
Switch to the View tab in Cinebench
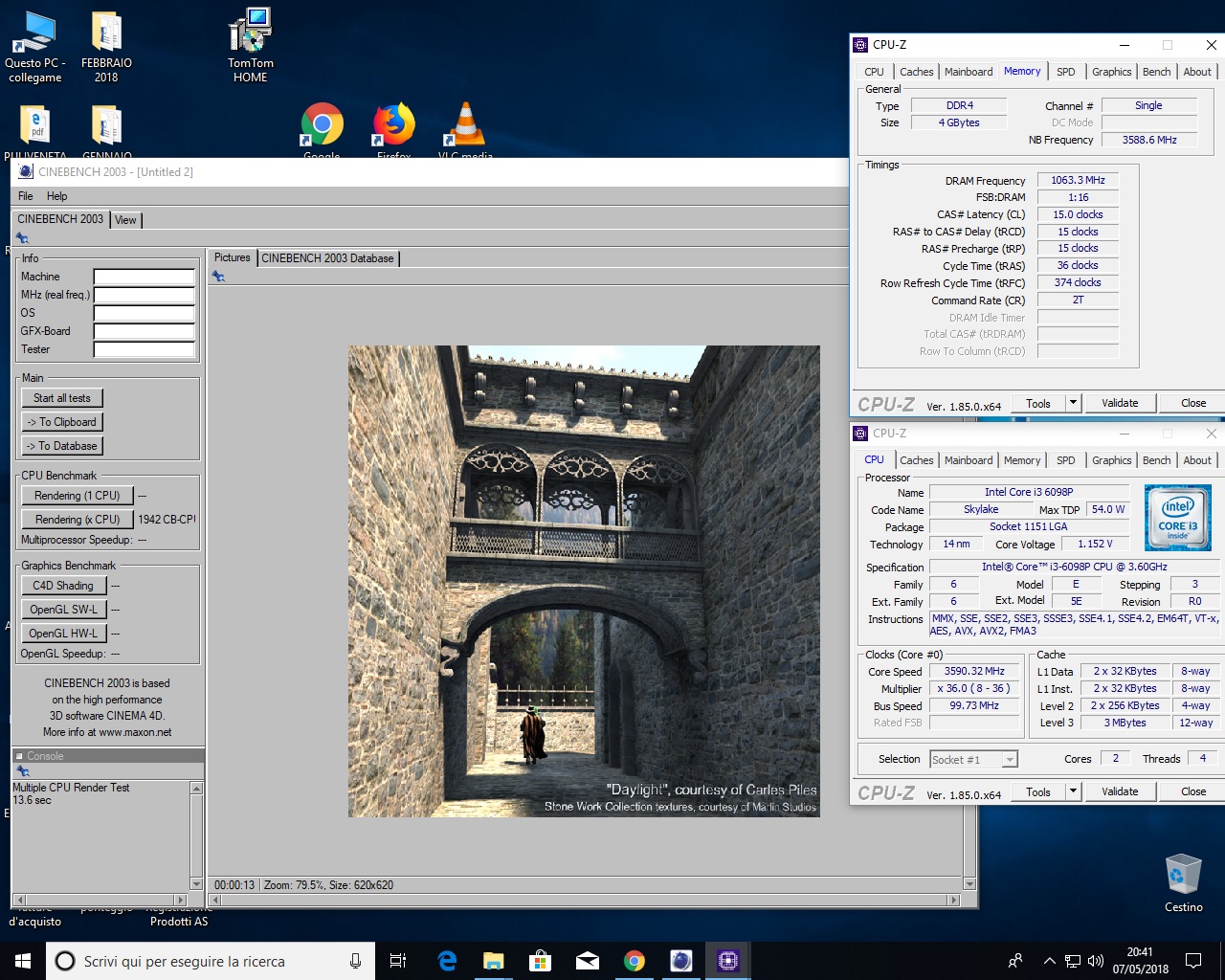(x=126, y=220)
